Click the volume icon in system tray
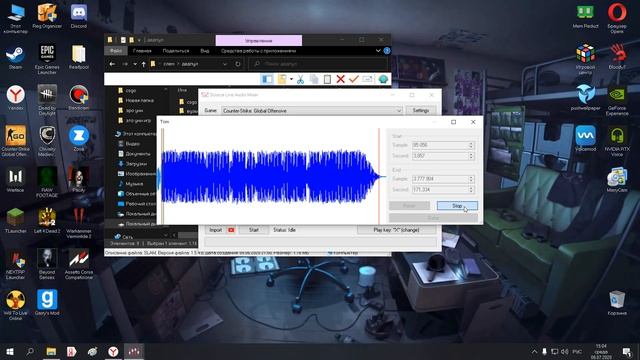The image size is (640, 360). (x=564, y=351)
